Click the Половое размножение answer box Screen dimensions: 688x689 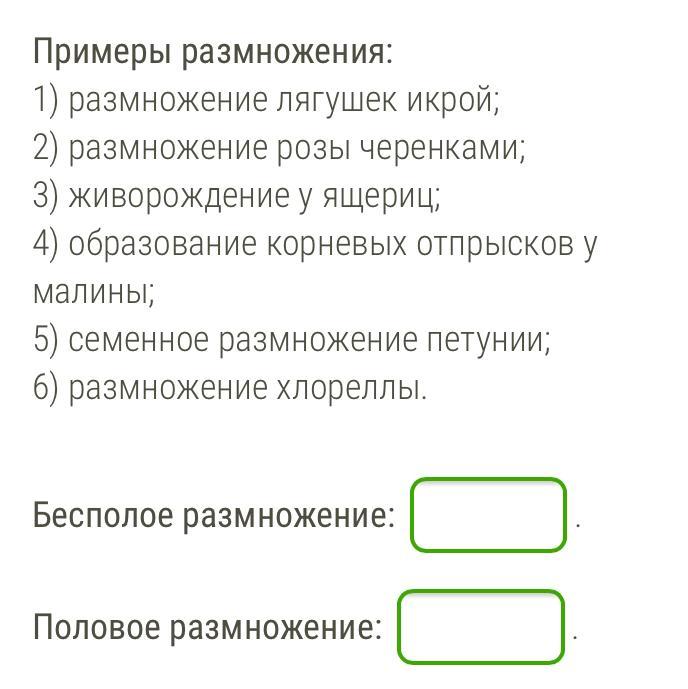(481, 627)
